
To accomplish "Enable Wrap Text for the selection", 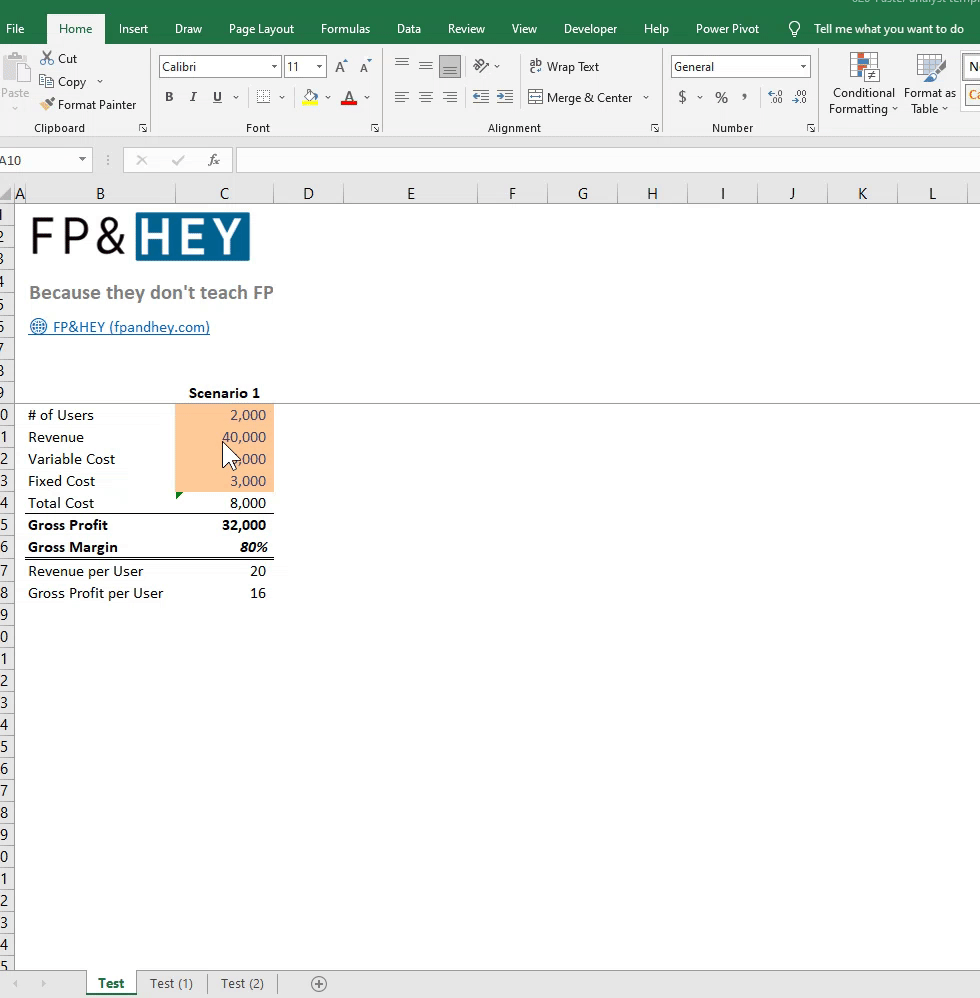I will click(x=565, y=67).
